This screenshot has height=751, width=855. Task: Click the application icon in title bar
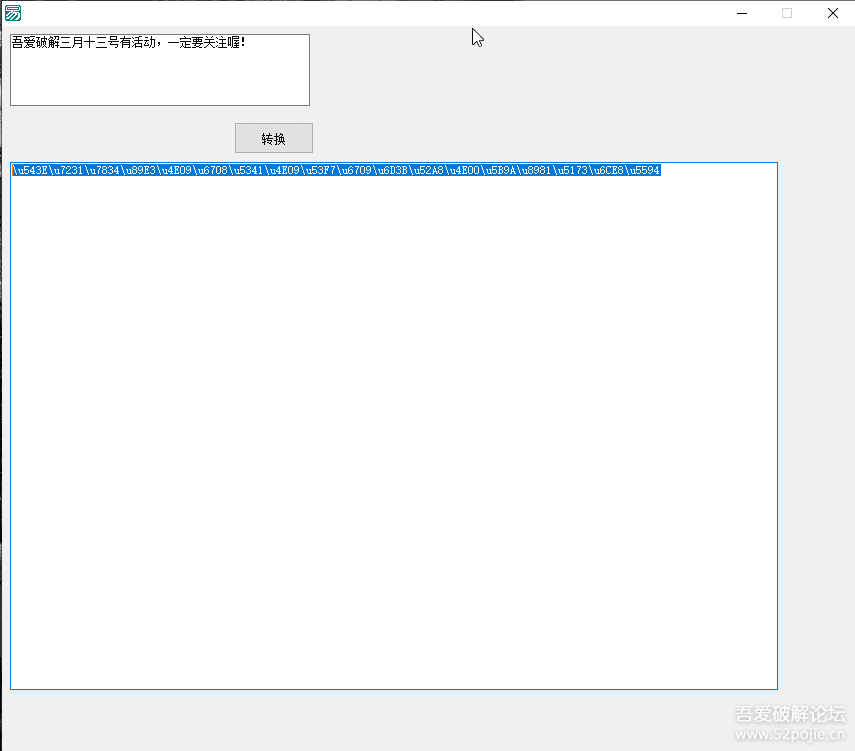[x=13, y=13]
